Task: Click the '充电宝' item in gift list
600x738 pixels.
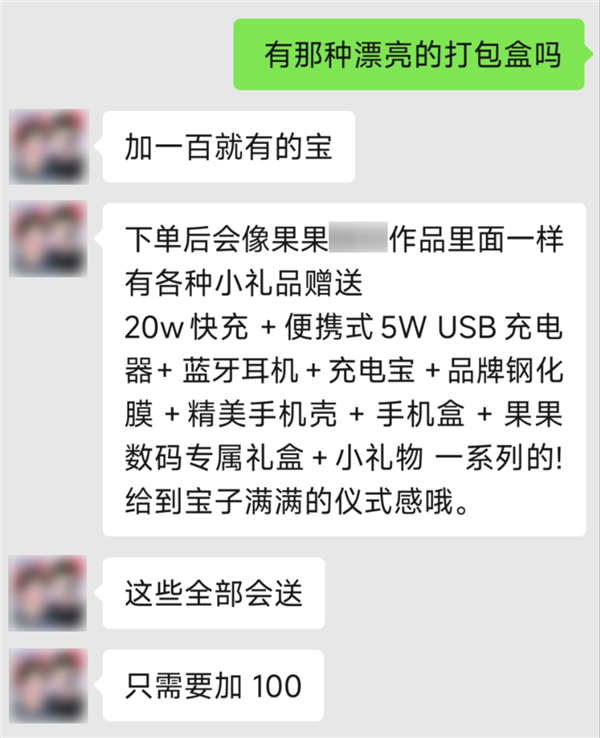Action: point(372,370)
